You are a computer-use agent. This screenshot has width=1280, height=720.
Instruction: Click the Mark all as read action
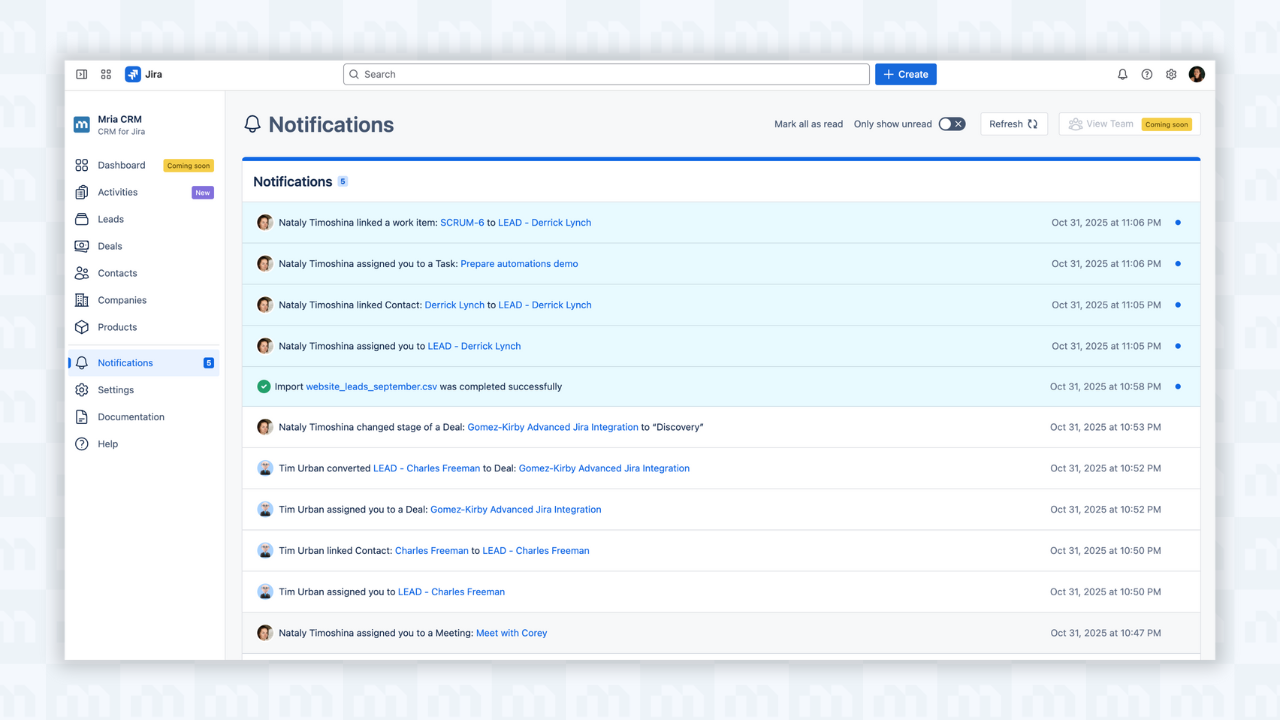809,124
